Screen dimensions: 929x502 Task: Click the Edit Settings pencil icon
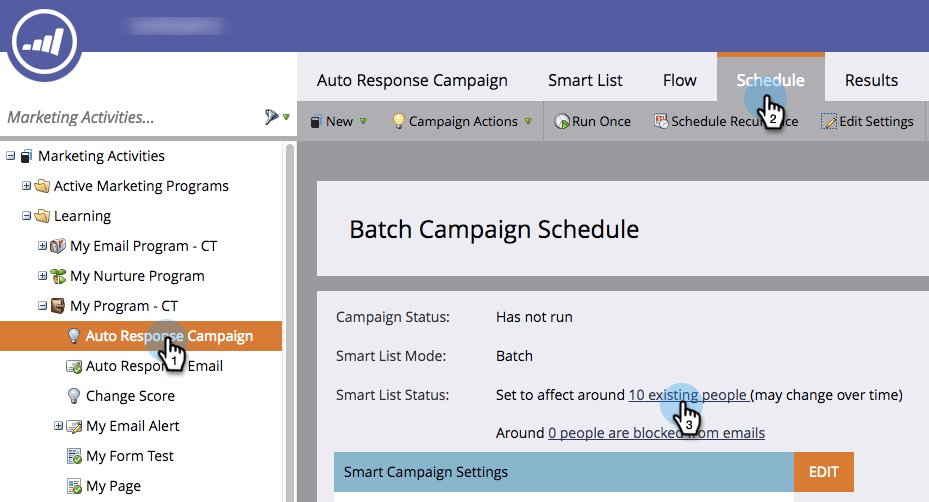point(829,121)
